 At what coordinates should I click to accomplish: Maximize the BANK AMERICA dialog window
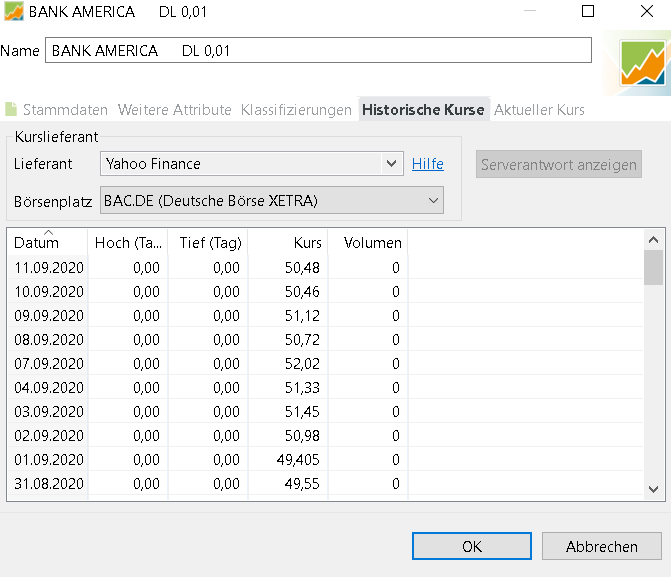click(588, 12)
